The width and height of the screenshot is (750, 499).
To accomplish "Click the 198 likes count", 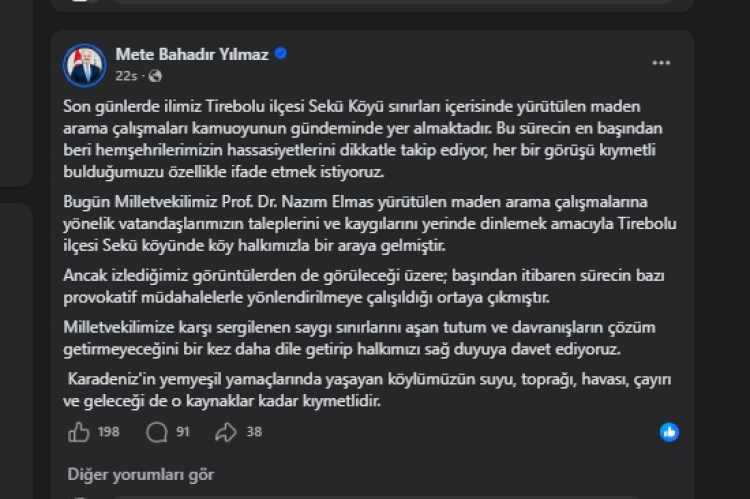I will pyautogui.click(x=109, y=432).
